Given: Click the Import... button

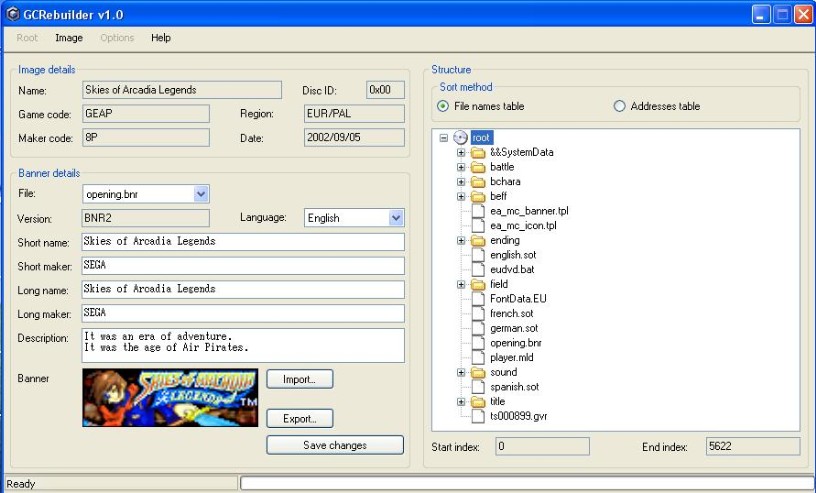Looking at the screenshot, I should tap(300, 379).
